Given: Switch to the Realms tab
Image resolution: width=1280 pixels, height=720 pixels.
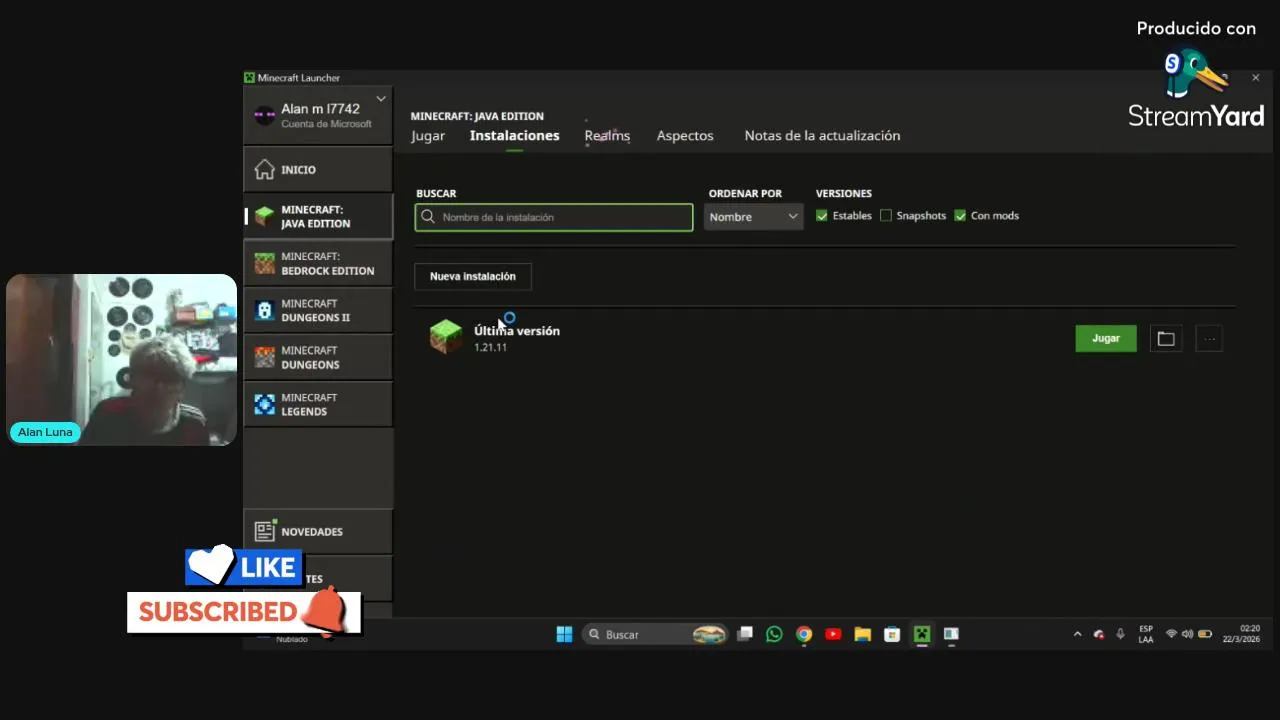Looking at the screenshot, I should (x=607, y=136).
